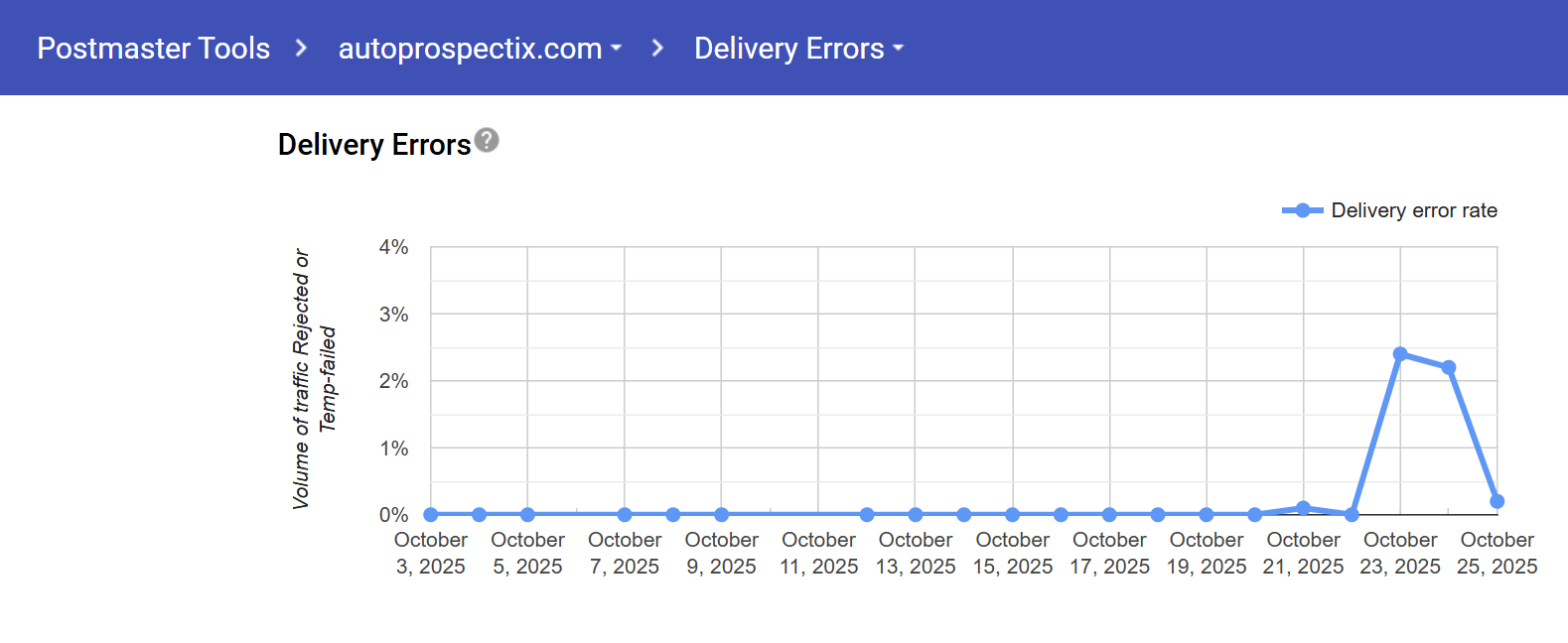Choose the October 17 data point
Screen dimensions: 1568x643
(x=1109, y=514)
